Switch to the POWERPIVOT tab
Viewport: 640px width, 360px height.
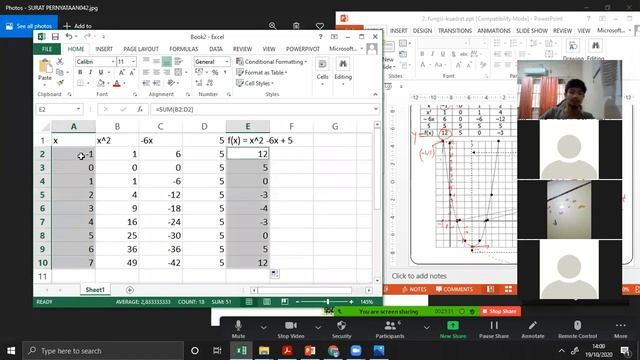(303, 49)
